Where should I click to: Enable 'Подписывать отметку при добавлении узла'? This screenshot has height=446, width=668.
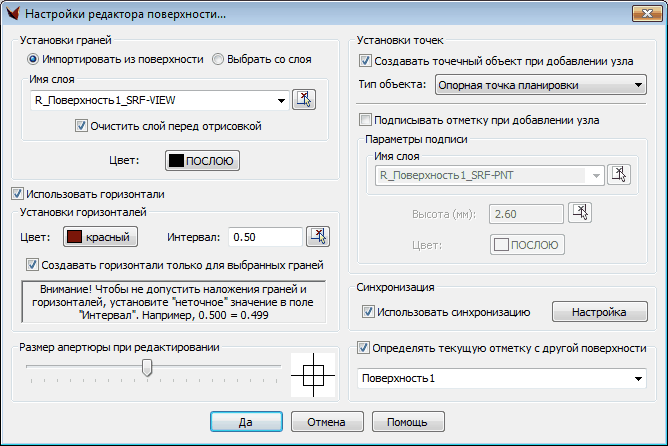(365, 120)
